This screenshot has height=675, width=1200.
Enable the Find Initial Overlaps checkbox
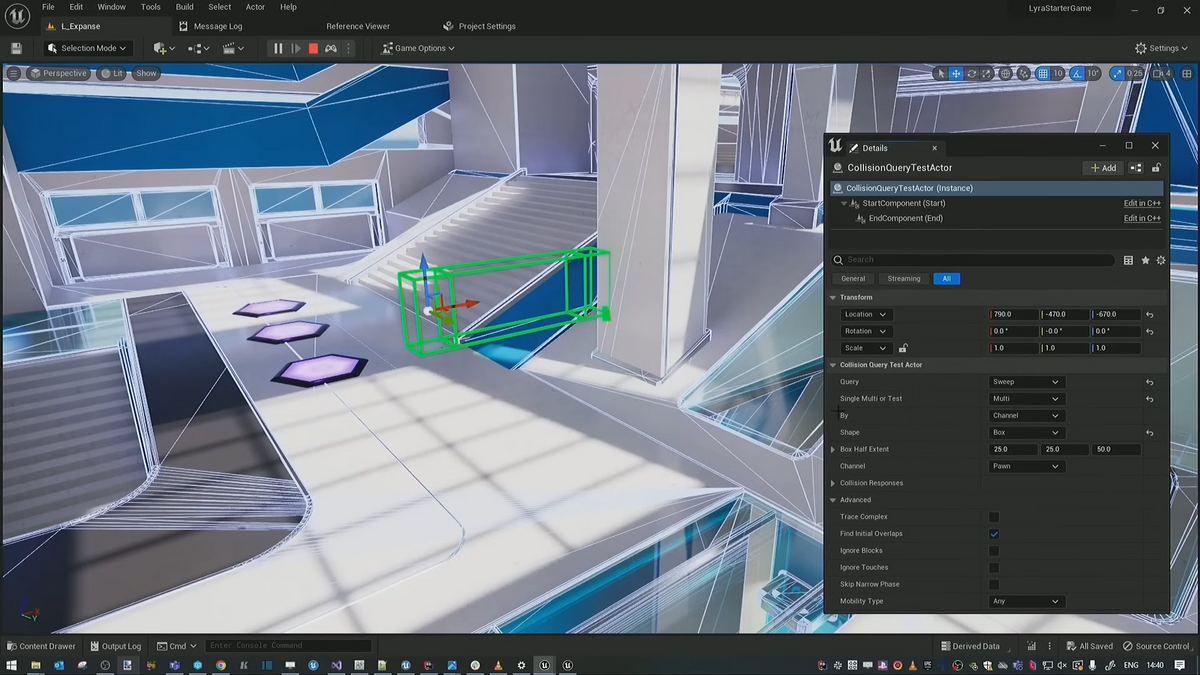tap(994, 533)
